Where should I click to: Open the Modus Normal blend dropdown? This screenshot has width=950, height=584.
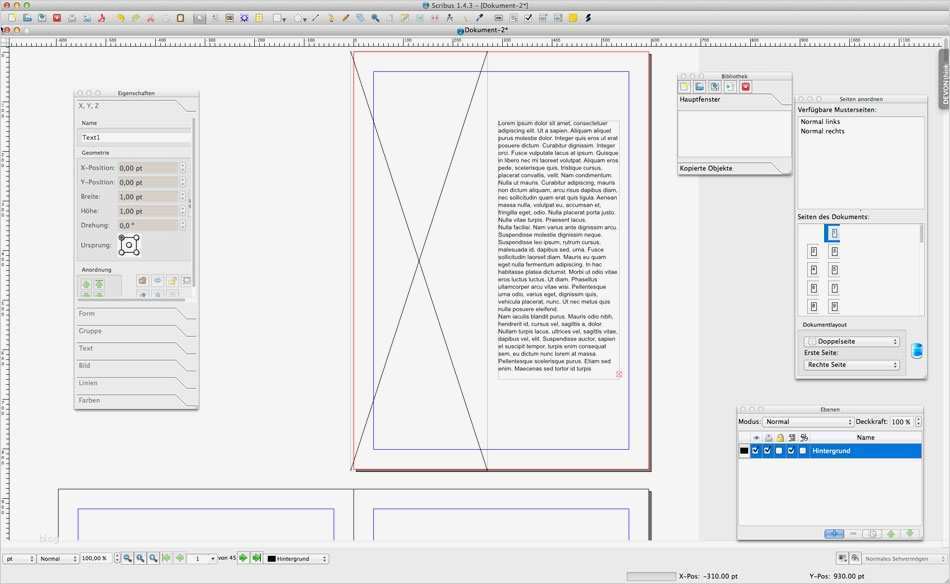point(807,422)
